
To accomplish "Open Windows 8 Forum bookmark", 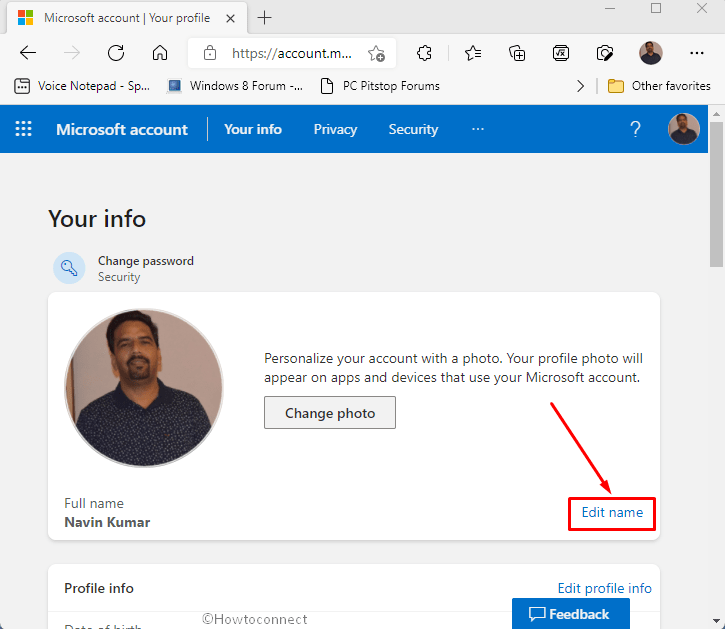I will click(x=235, y=86).
